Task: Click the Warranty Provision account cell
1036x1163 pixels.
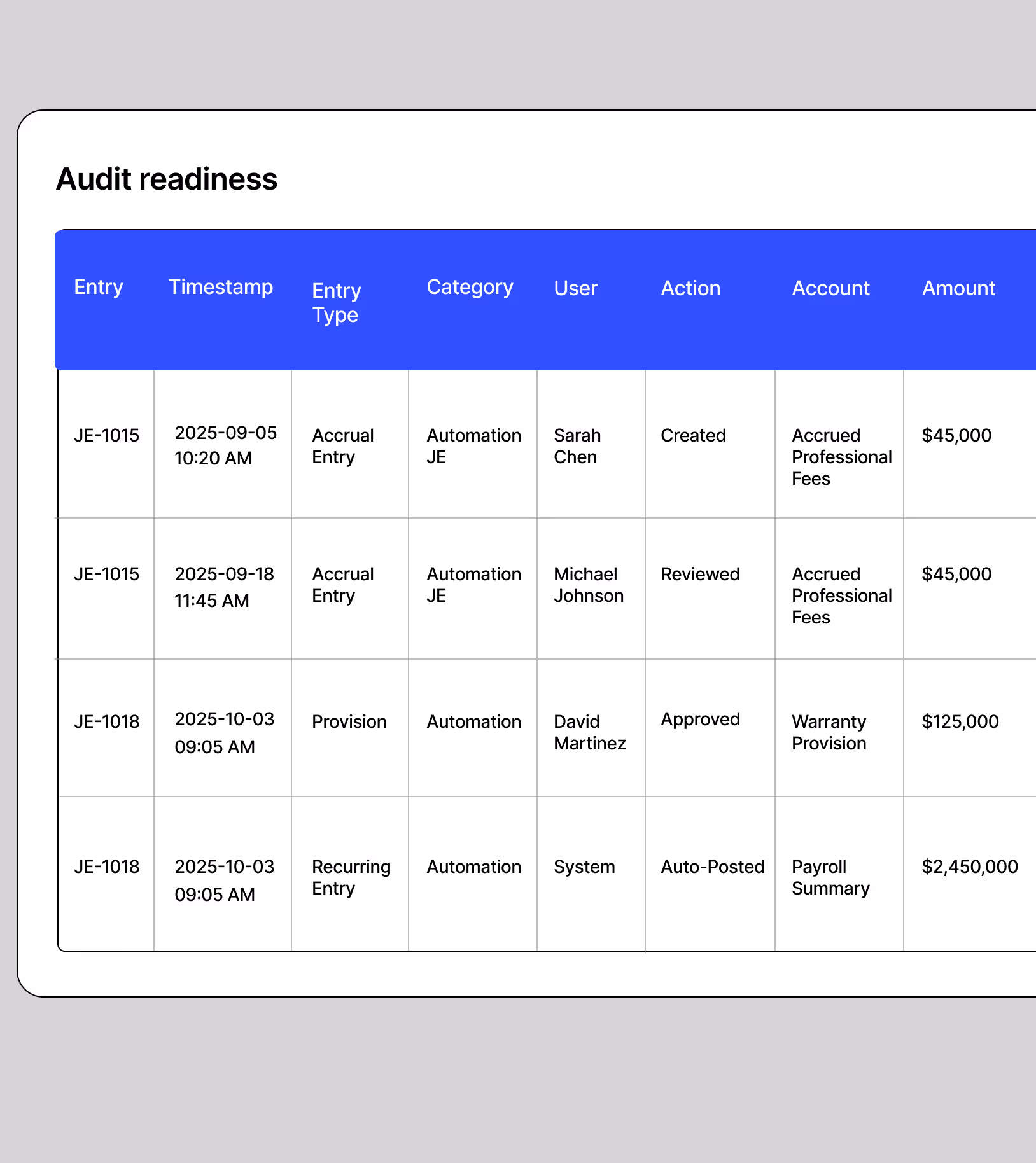Action: [x=829, y=732]
